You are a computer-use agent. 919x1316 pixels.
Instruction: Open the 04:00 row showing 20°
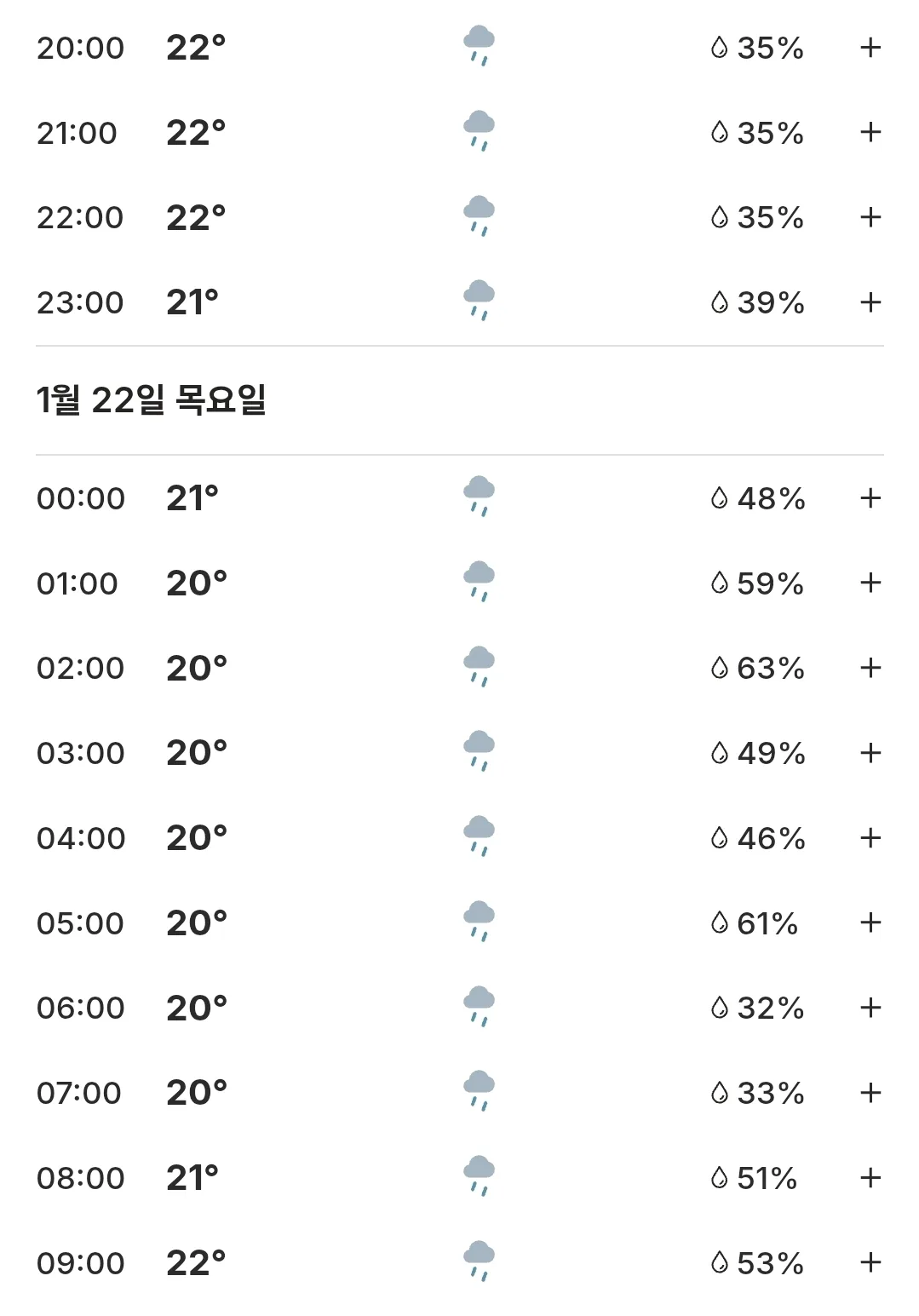[x=460, y=838]
